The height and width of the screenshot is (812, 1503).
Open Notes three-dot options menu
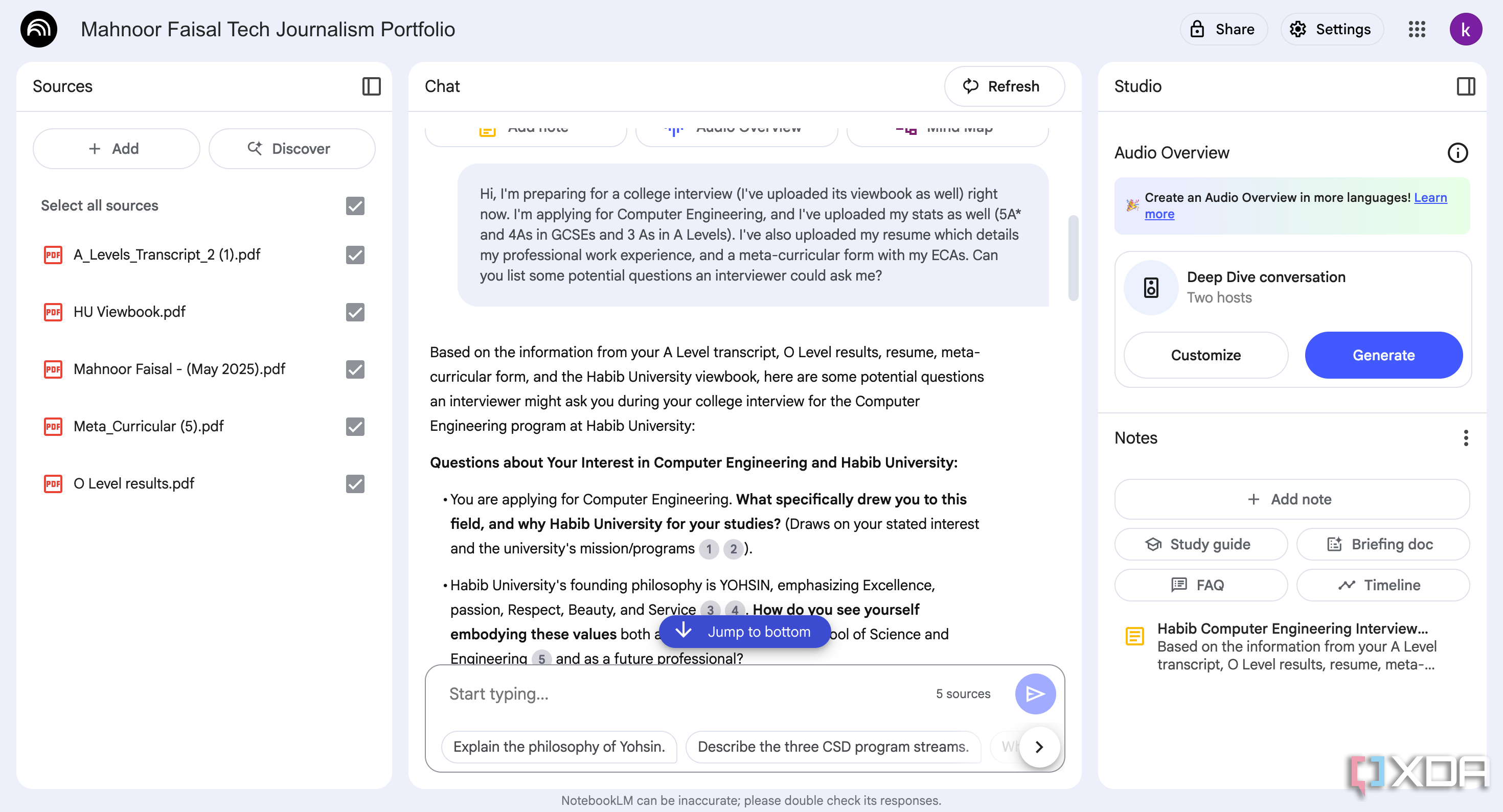1466,438
